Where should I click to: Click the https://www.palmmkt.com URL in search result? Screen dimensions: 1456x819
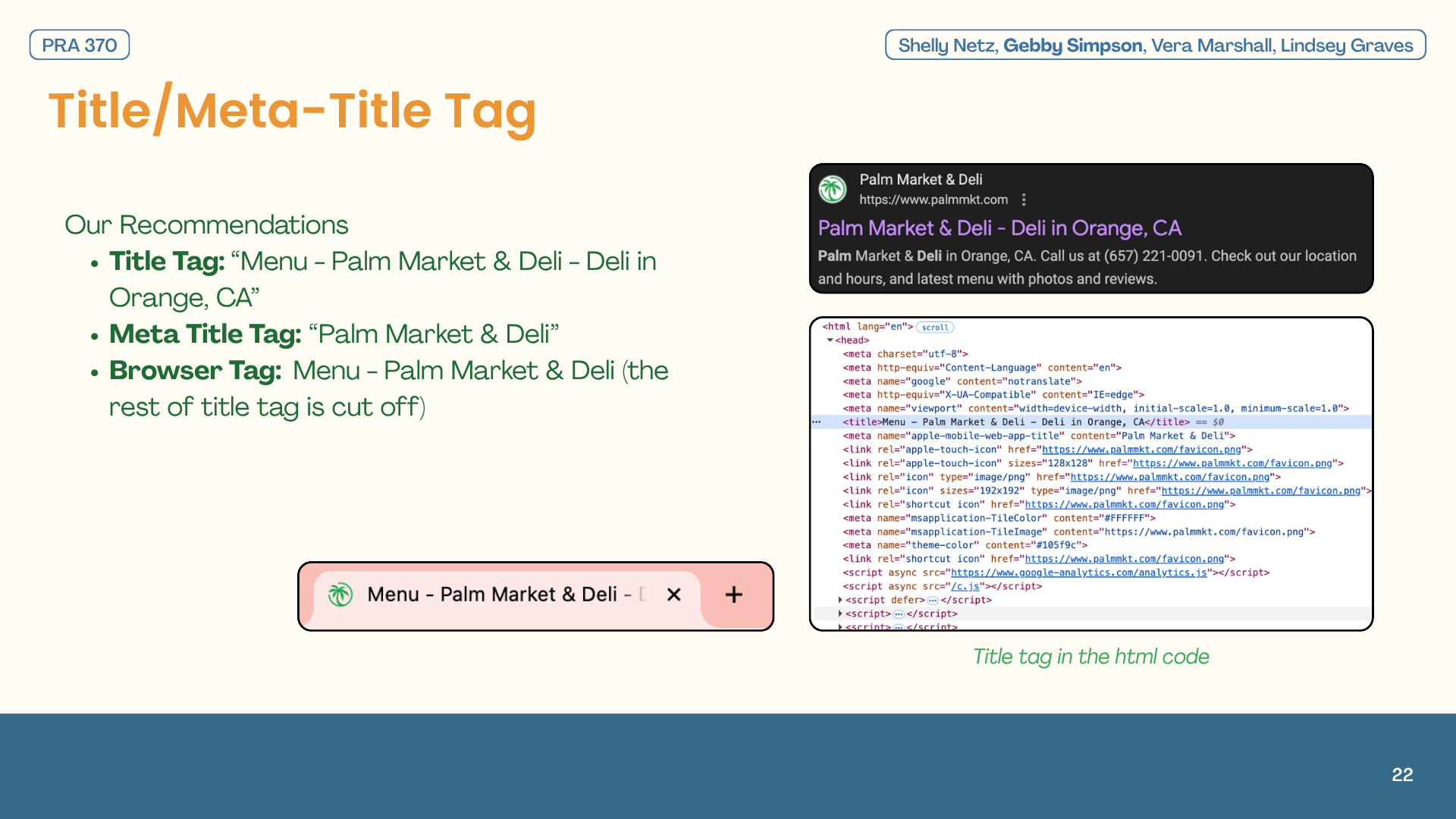[x=934, y=199]
